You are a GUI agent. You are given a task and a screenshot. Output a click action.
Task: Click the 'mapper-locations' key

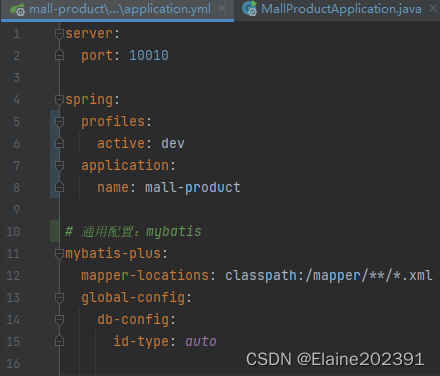(145, 276)
